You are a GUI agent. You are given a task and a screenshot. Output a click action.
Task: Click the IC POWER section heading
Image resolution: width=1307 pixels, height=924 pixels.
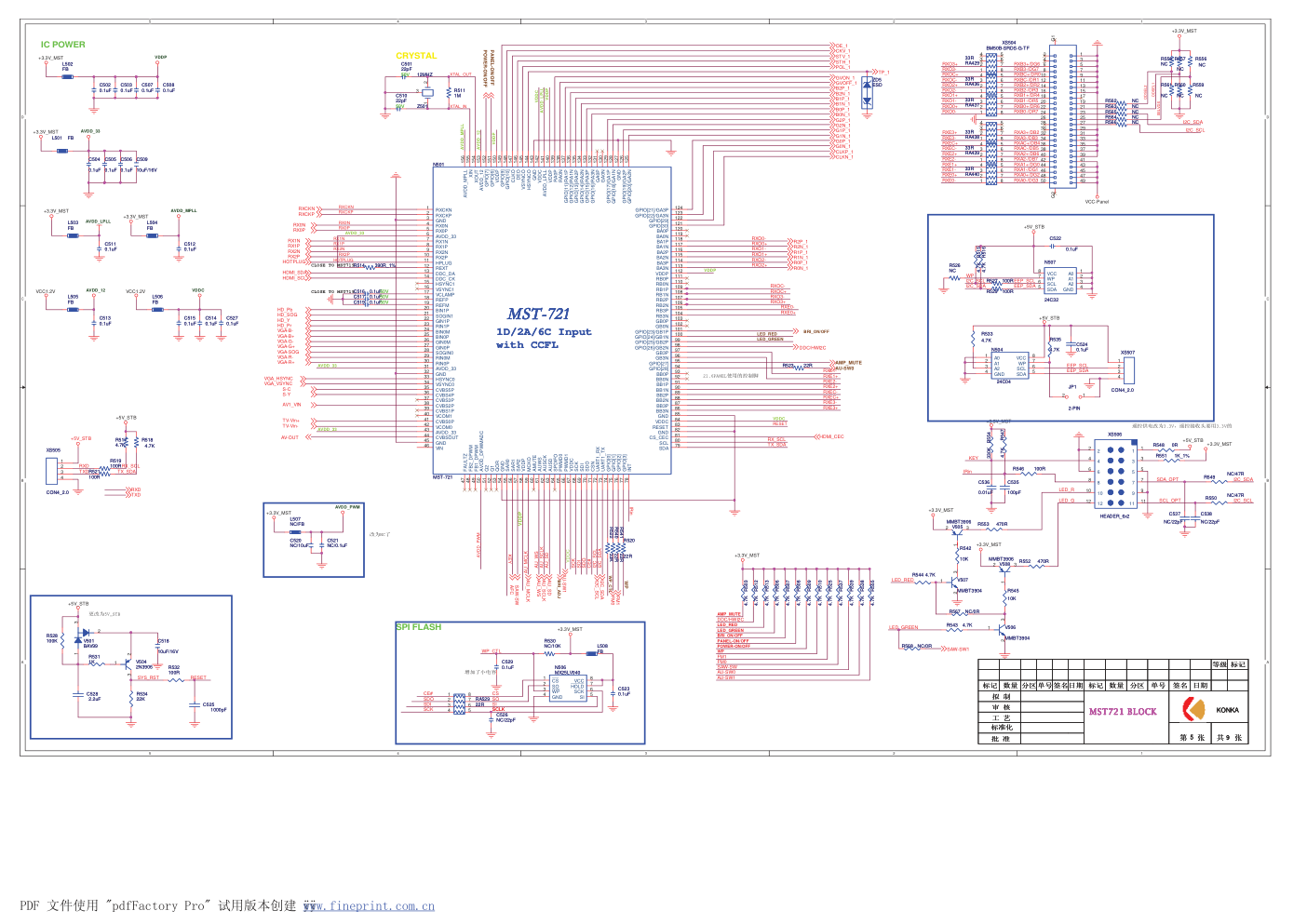click(x=62, y=45)
